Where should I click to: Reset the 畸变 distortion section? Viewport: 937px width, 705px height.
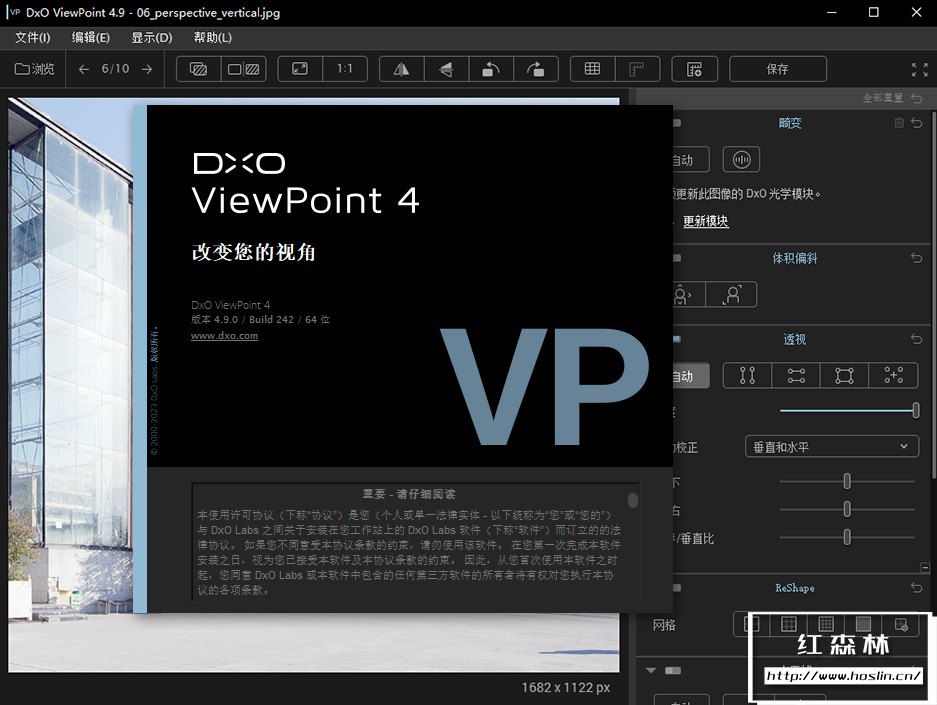pyautogui.click(x=917, y=123)
